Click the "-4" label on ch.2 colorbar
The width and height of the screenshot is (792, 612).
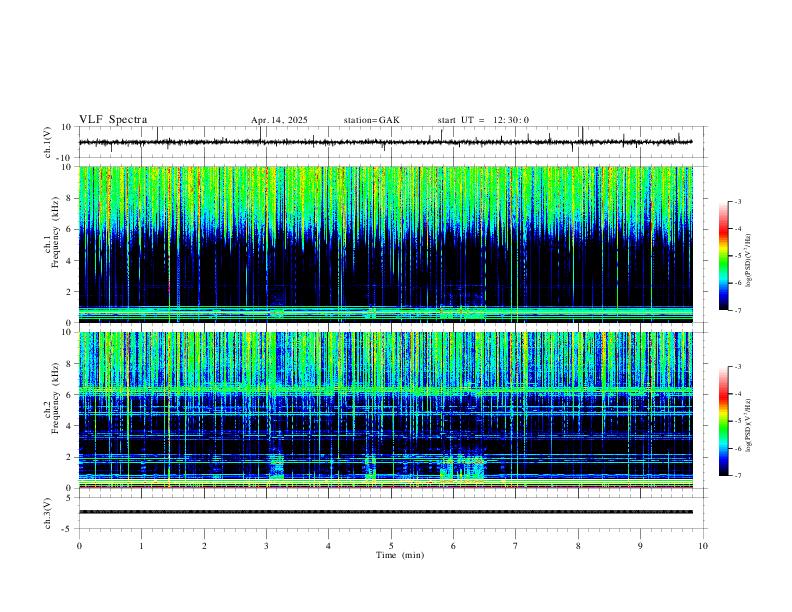pyautogui.click(x=737, y=394)
